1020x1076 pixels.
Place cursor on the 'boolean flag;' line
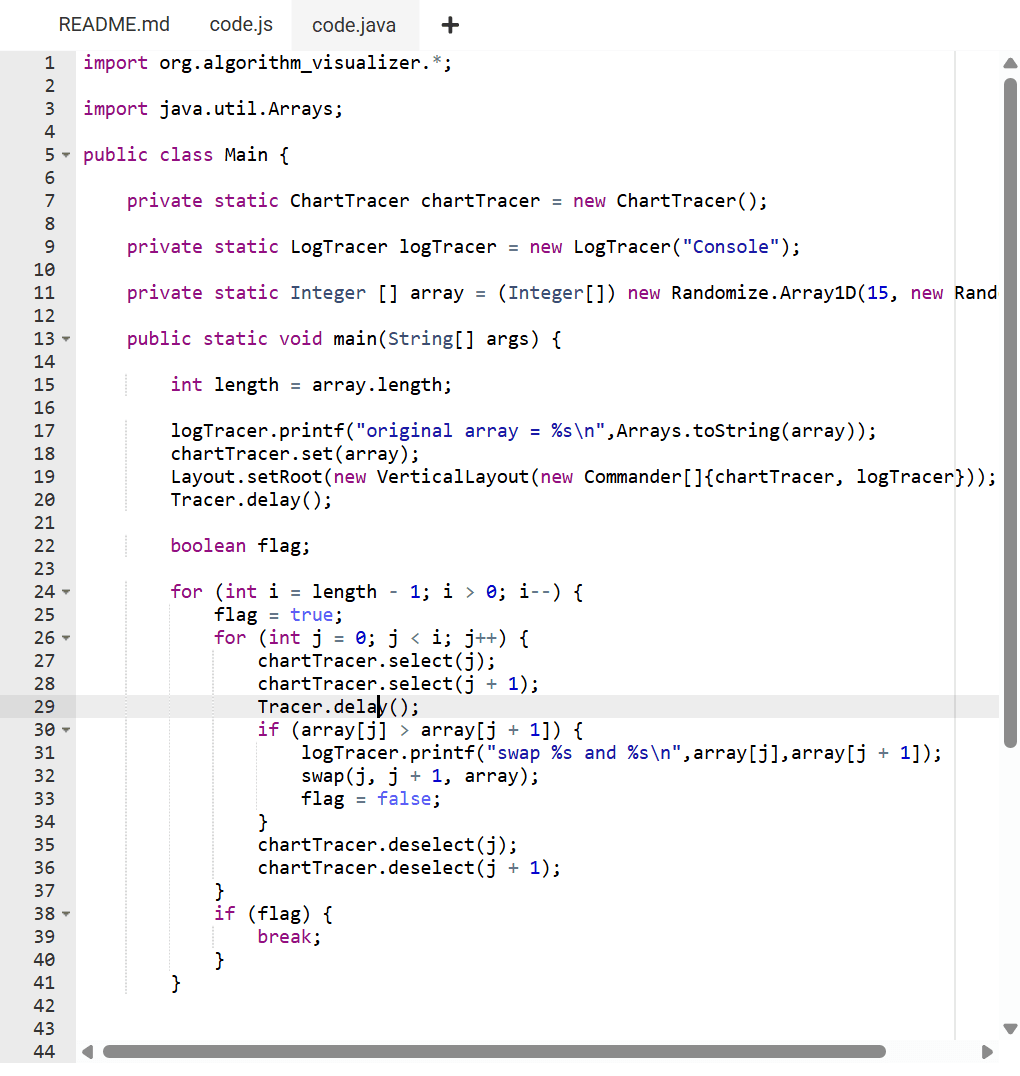pos(240,546)
